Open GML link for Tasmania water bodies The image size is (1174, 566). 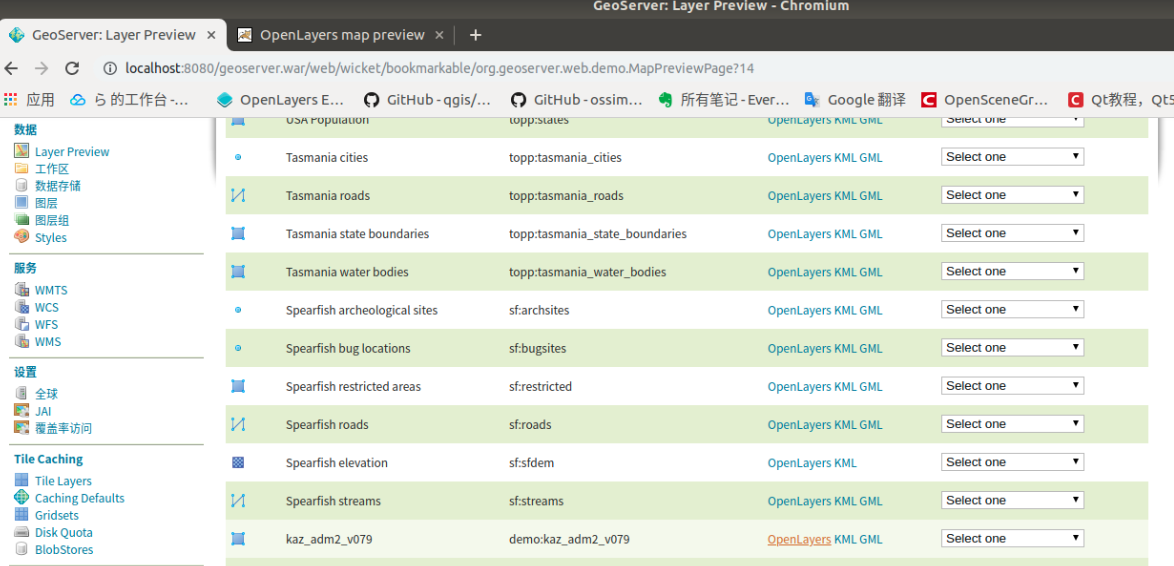tap(871, 272)
